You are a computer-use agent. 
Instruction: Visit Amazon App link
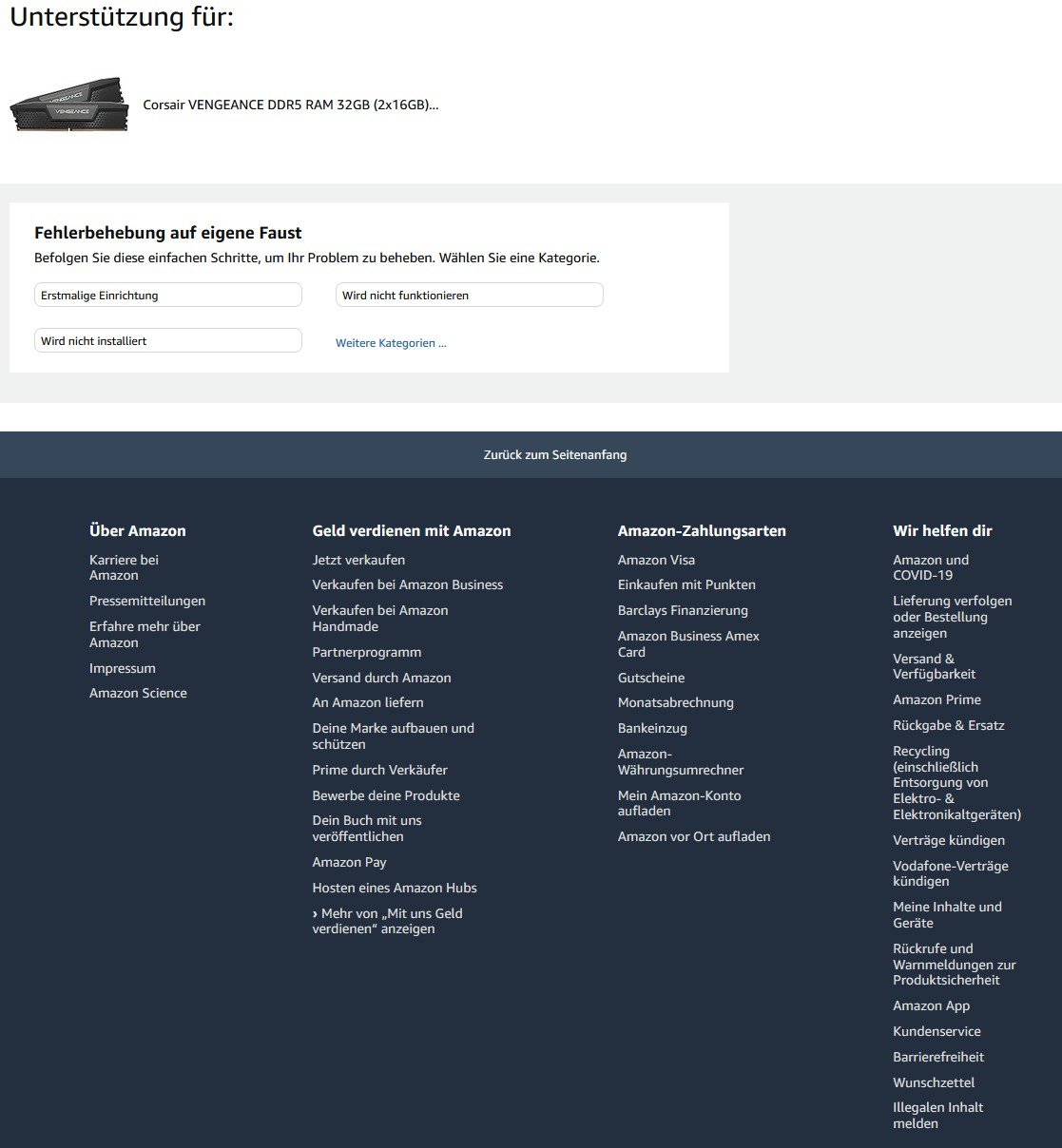tap(932, 1005)
